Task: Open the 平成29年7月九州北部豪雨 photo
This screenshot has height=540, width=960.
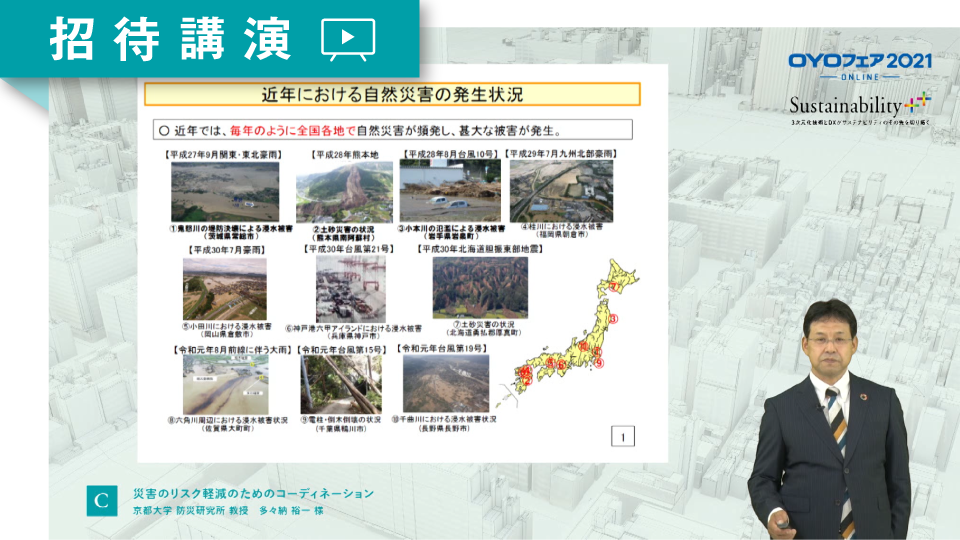Action: [x=561, y=190]
